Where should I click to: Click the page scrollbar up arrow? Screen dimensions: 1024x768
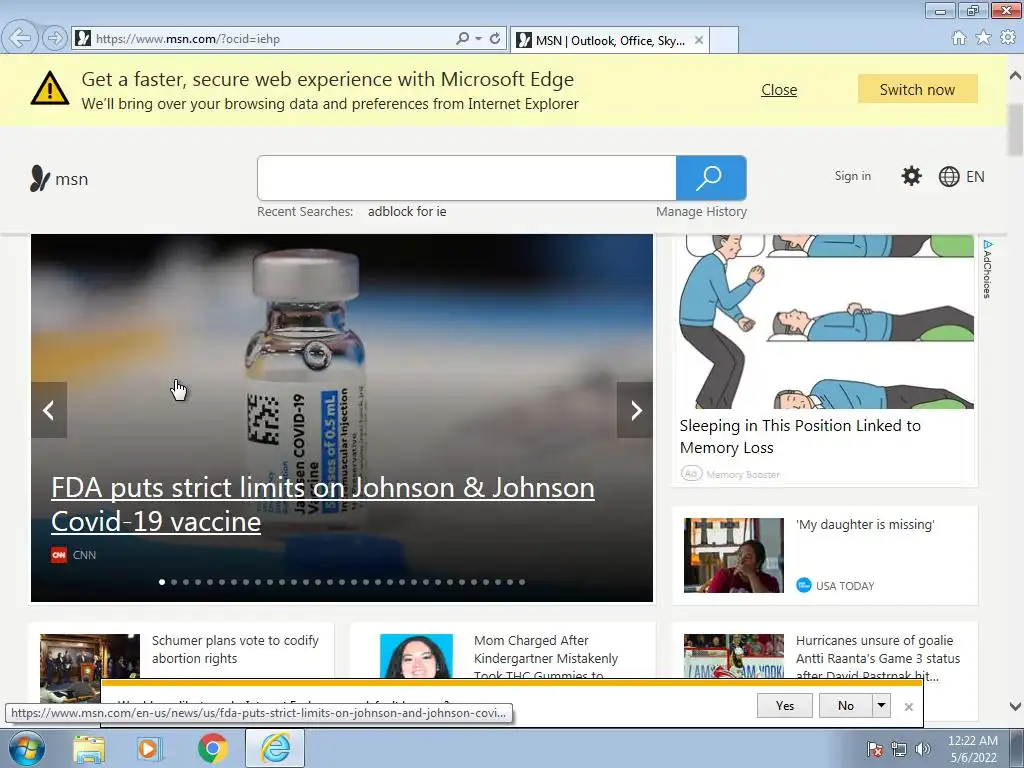[1016, 76]
